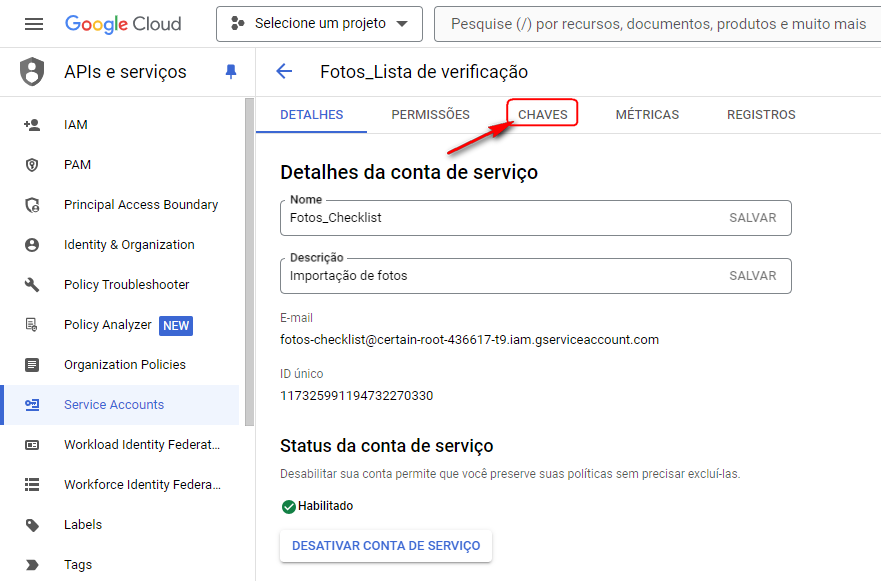Click the Organization Policies list icon
Viewport: 881px width, 581px height.
32,365
